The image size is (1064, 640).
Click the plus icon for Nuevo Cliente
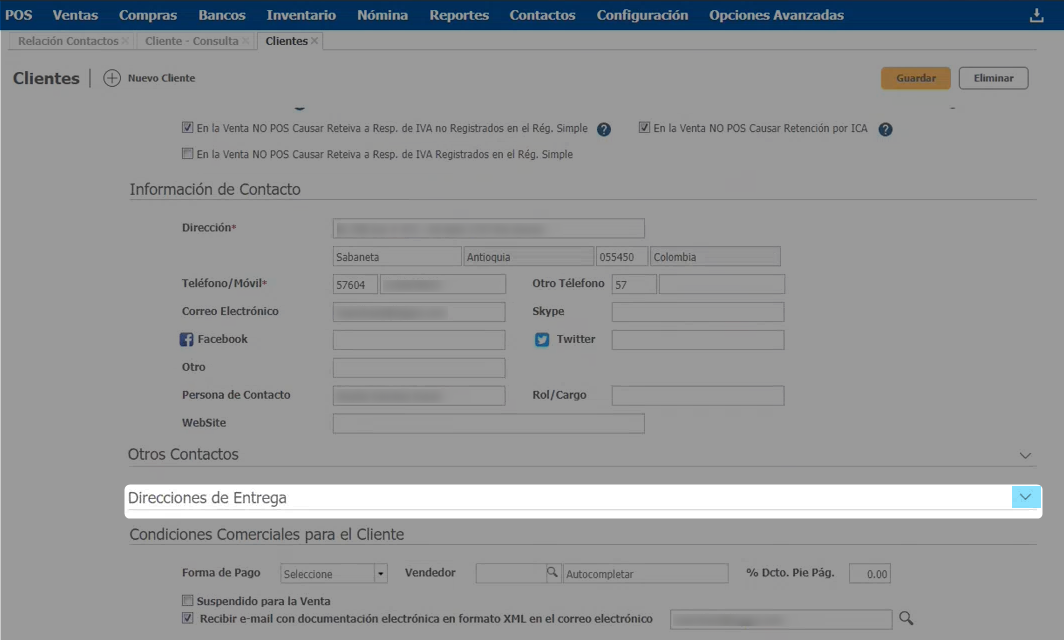tap(112, 78)
